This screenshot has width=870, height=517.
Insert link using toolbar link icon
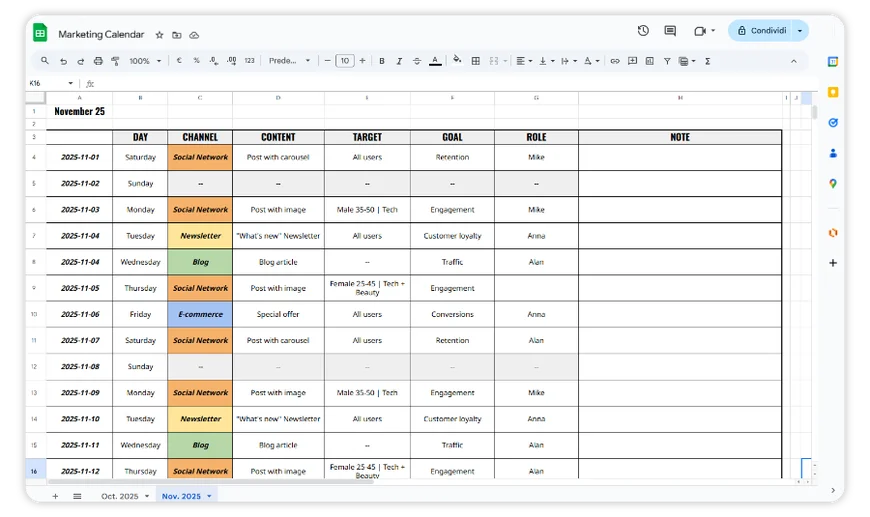pos(615,61)
